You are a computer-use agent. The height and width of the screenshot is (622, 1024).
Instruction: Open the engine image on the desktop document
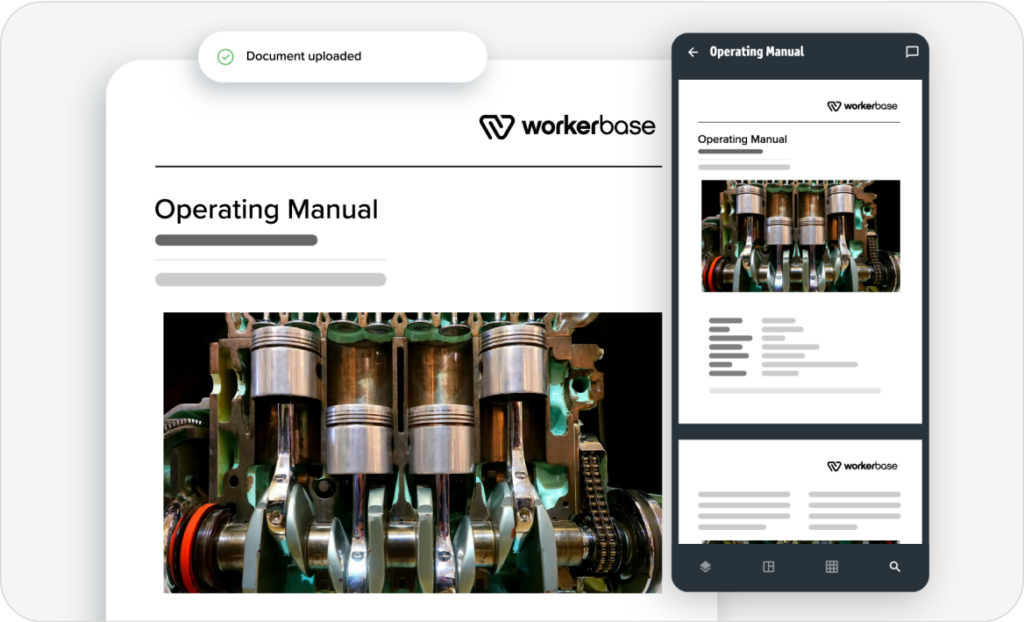point(410,450)
